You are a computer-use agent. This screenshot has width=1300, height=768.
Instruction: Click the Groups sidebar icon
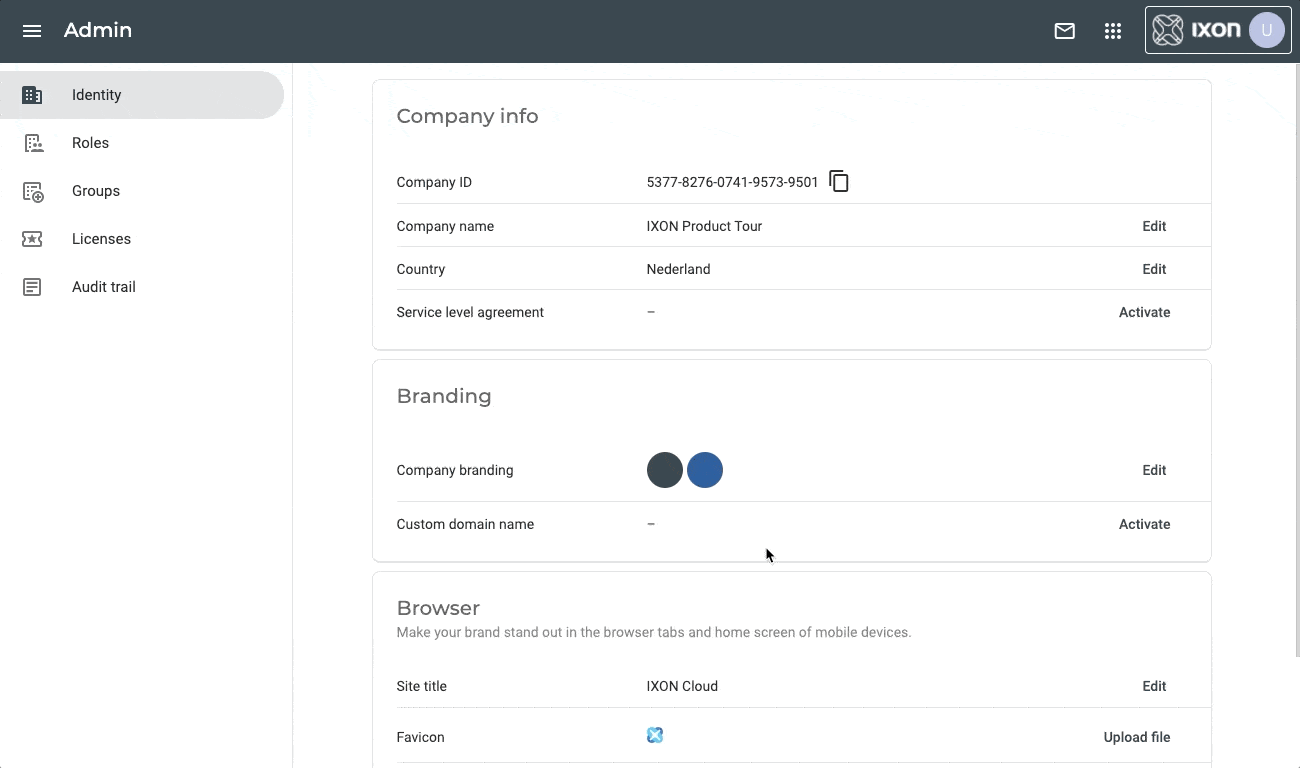point(33,191)
